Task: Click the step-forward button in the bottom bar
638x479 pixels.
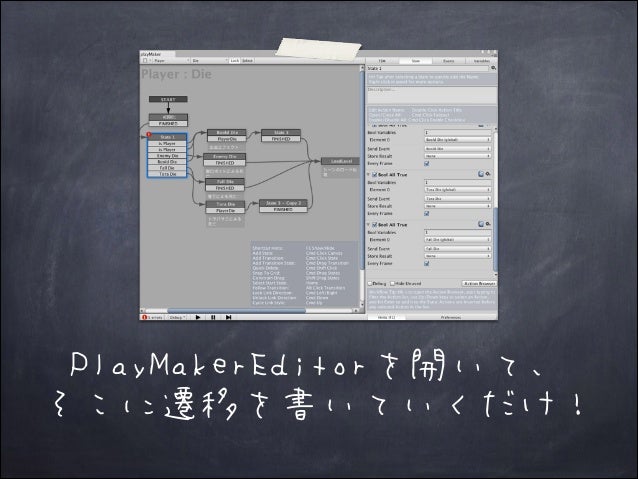Action: click(229, 317)
